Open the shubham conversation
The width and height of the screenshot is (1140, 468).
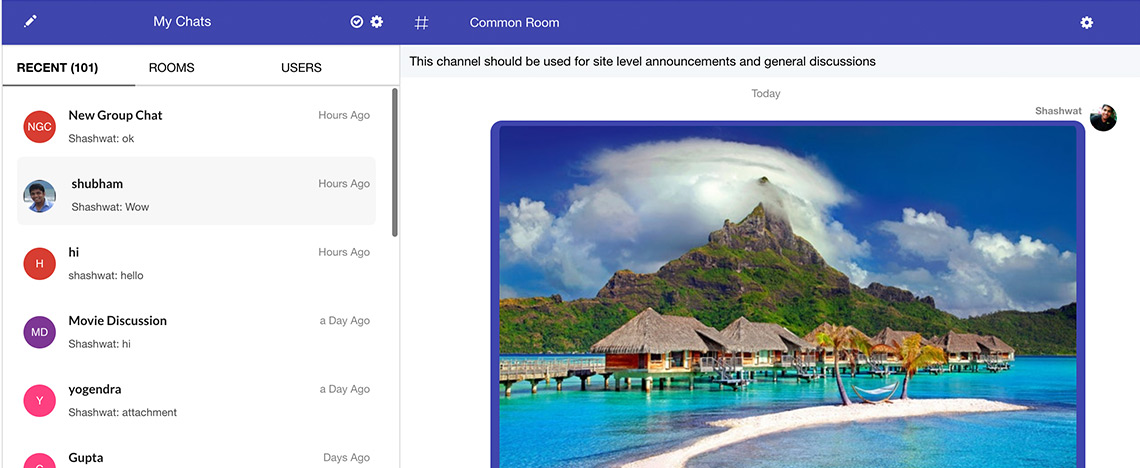[x=196, y=190]
